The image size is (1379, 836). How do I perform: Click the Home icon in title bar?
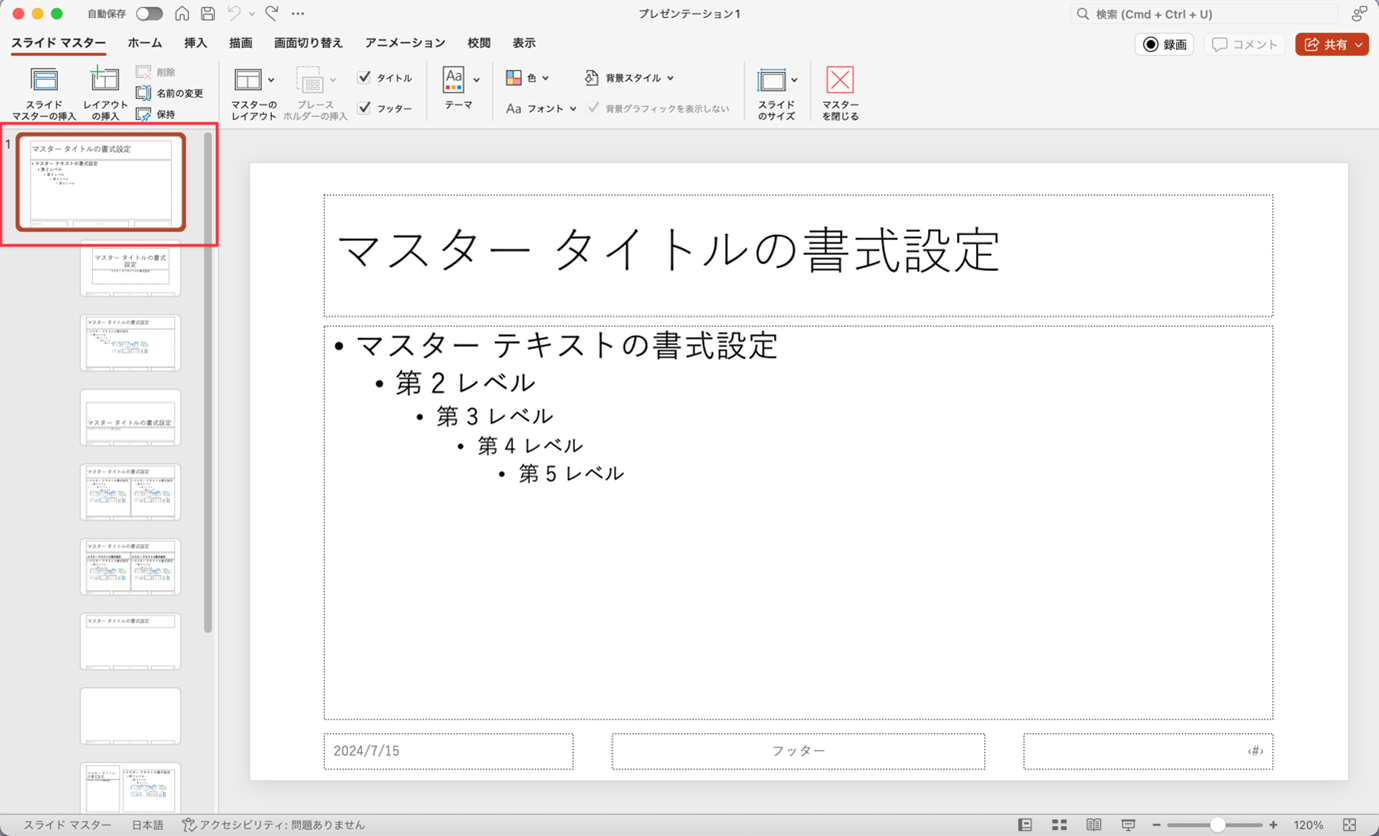(182, 14)
